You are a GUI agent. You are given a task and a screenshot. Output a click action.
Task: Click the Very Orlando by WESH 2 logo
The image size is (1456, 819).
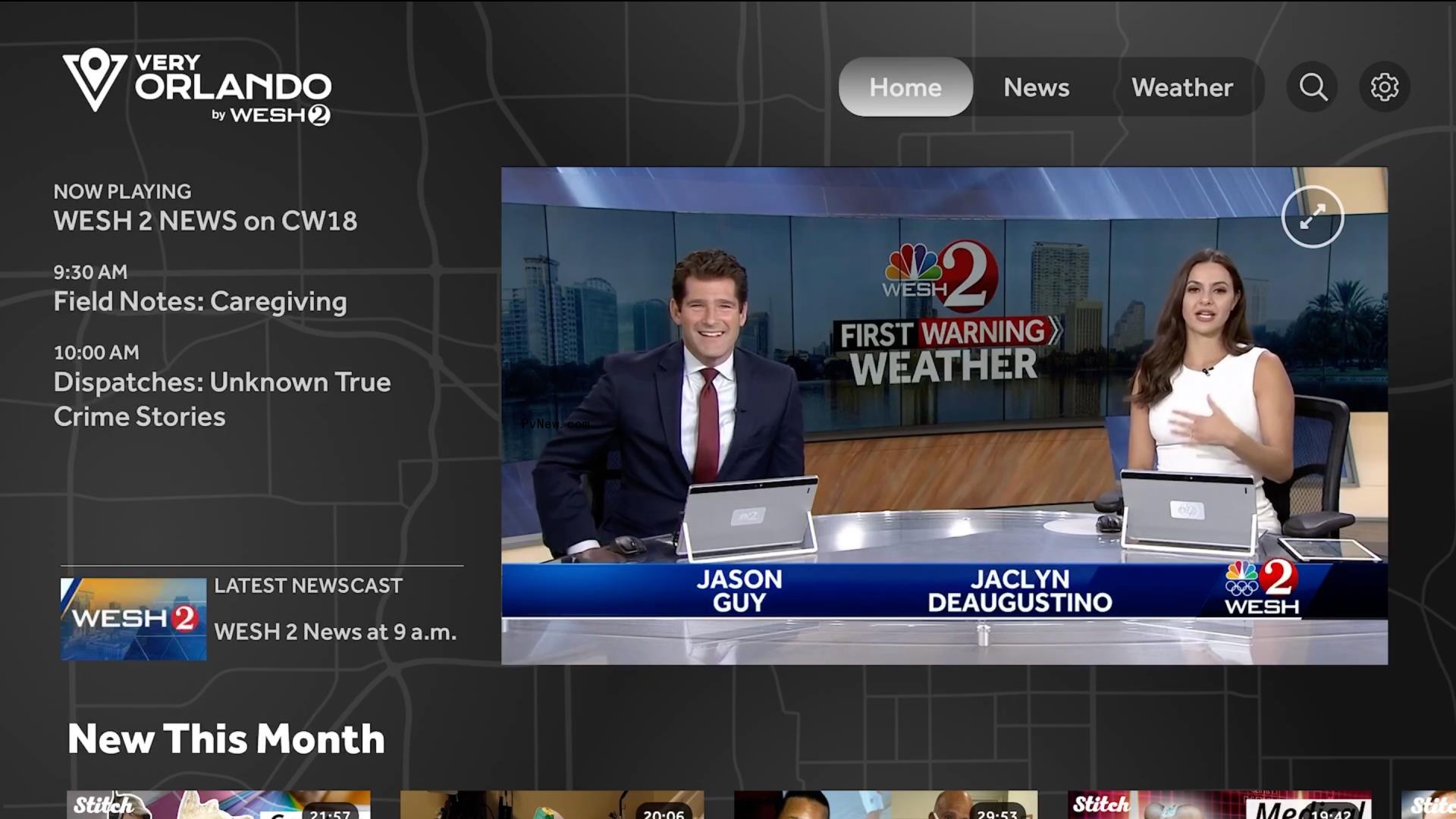197,86
